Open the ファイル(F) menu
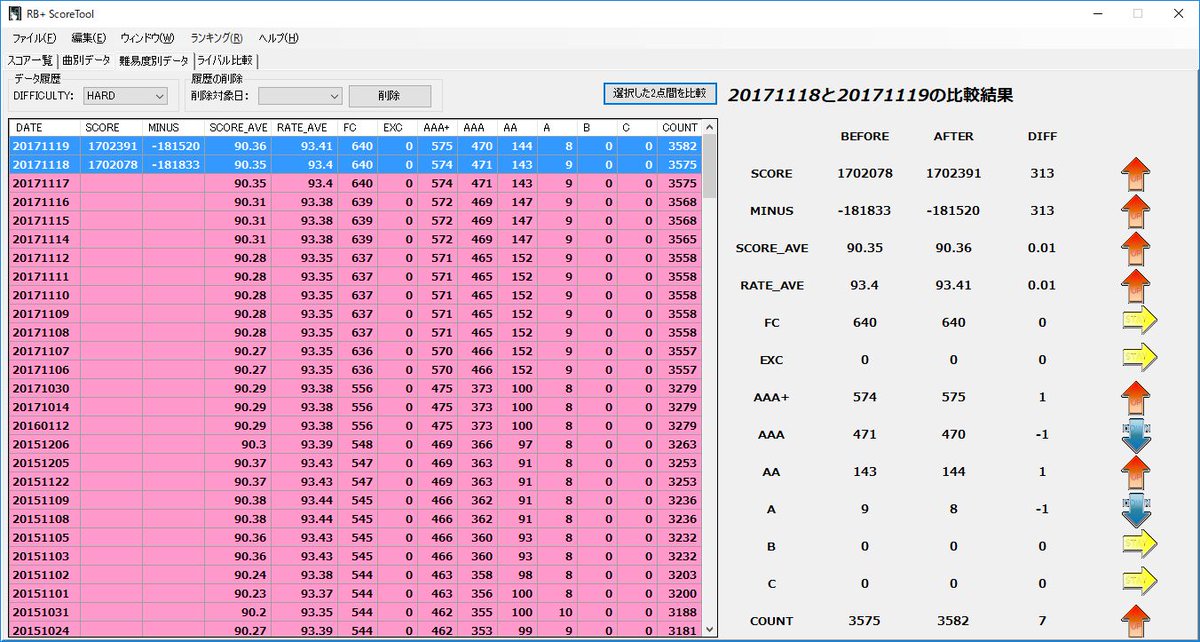The height and width of the screenshot is (642, 1200). pyautogui.click(x=35, y=38)
